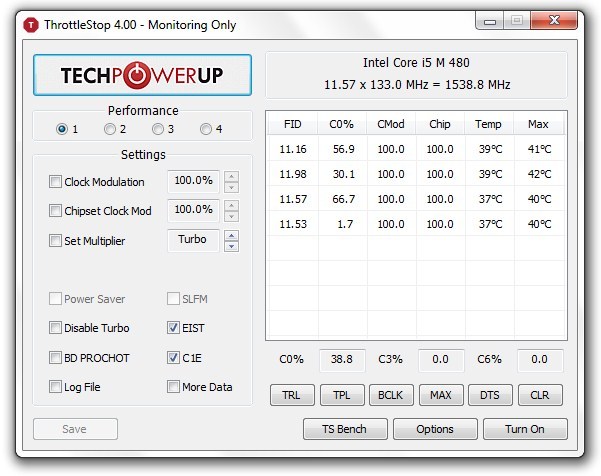The width and height of the screenshot is (601, 476).
Task: Click the BCLK button
Action: pos(391,395)
